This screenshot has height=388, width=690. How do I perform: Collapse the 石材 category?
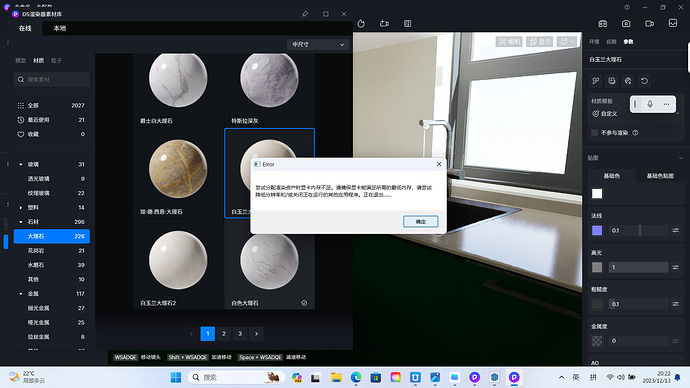coord(21,222)
